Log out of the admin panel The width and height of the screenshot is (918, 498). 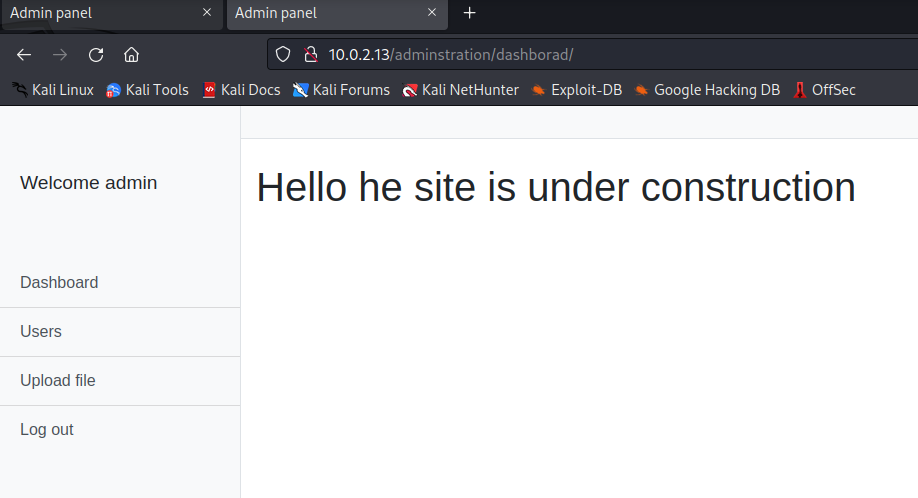pyautogui.click(x=47, y=430)
